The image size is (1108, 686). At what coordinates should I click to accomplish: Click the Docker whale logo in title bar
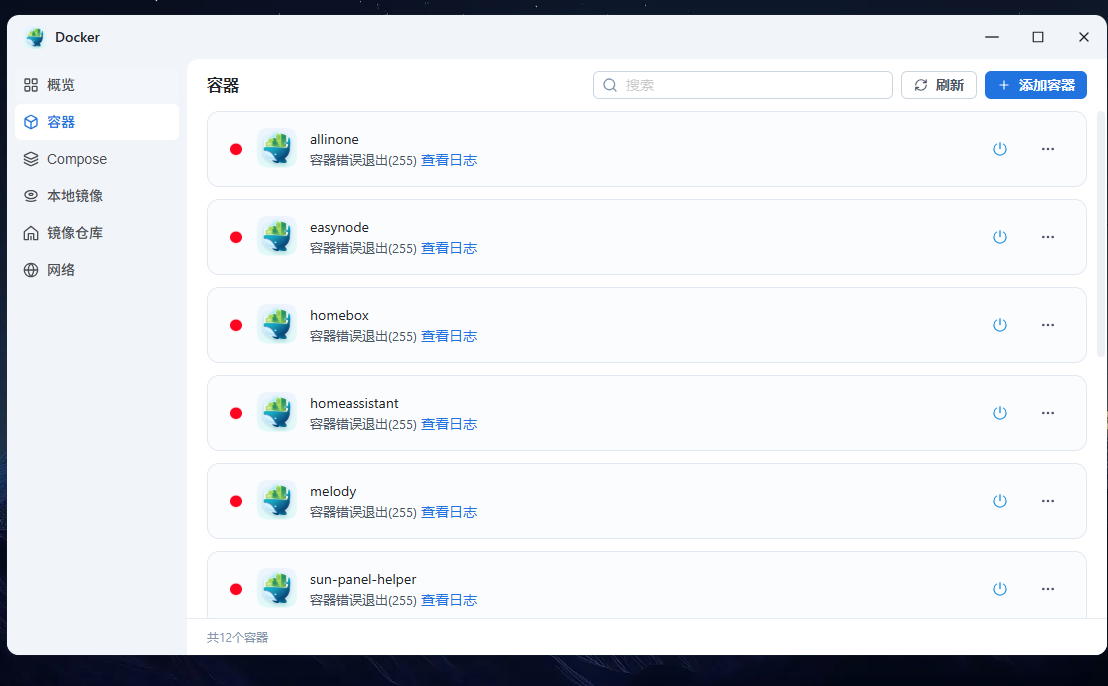pos(35,37)
